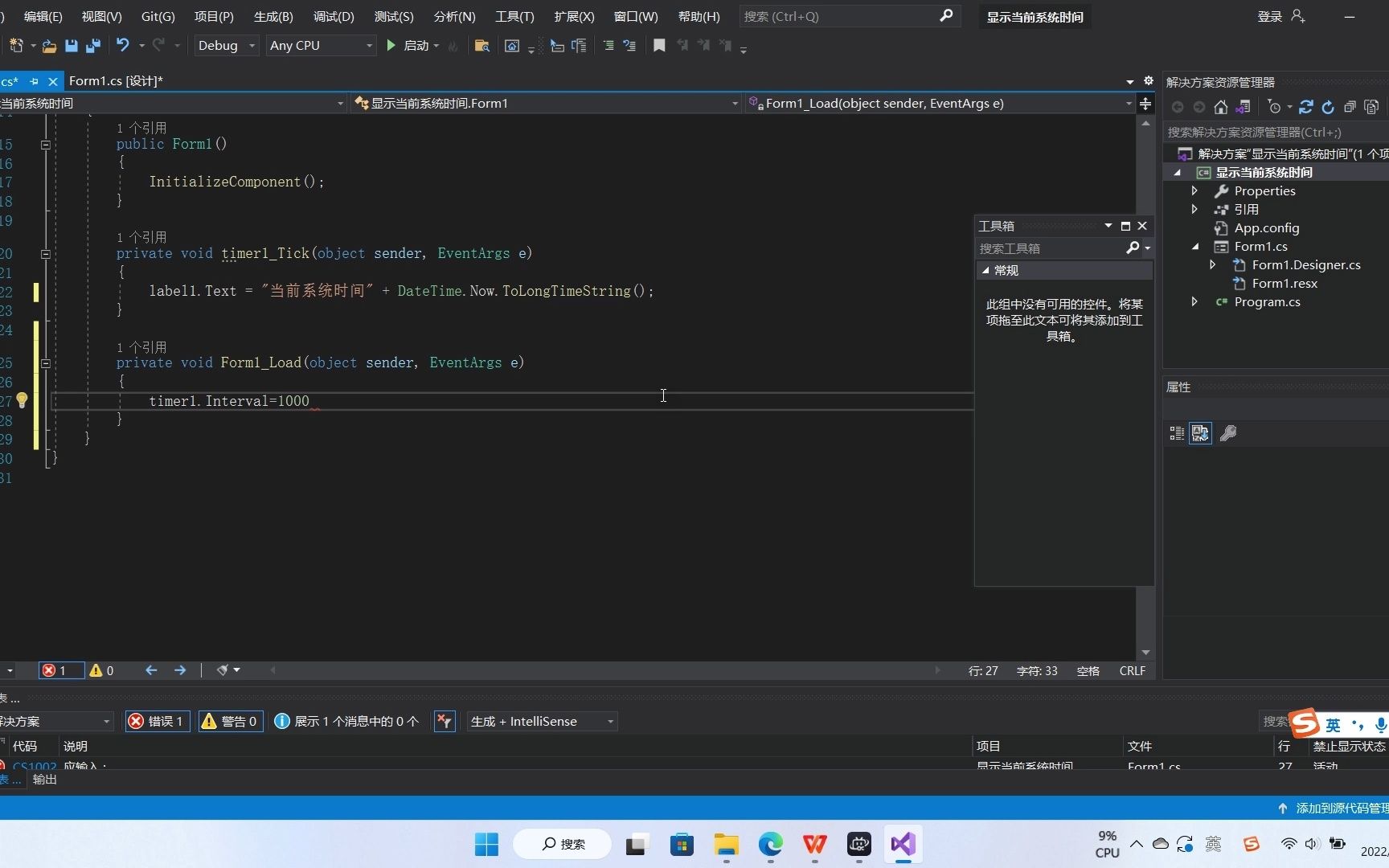Screen dimensions: 1389x868
Task: Click the 搜索 (Ctrl+Q) search box
Action: click(850, 16)
